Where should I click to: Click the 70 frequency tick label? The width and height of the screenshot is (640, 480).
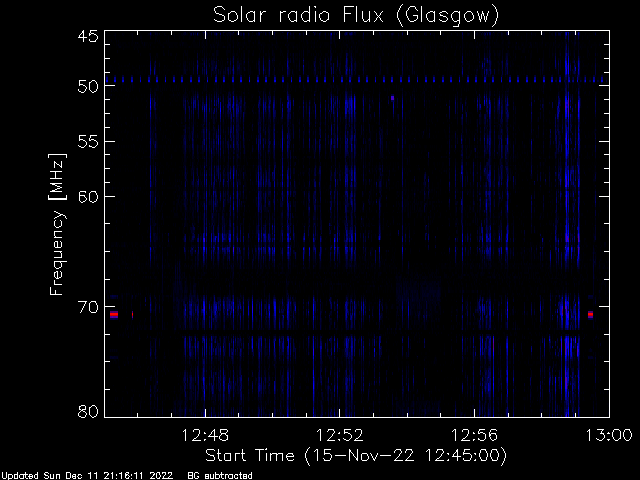click(x=88, y=307)
